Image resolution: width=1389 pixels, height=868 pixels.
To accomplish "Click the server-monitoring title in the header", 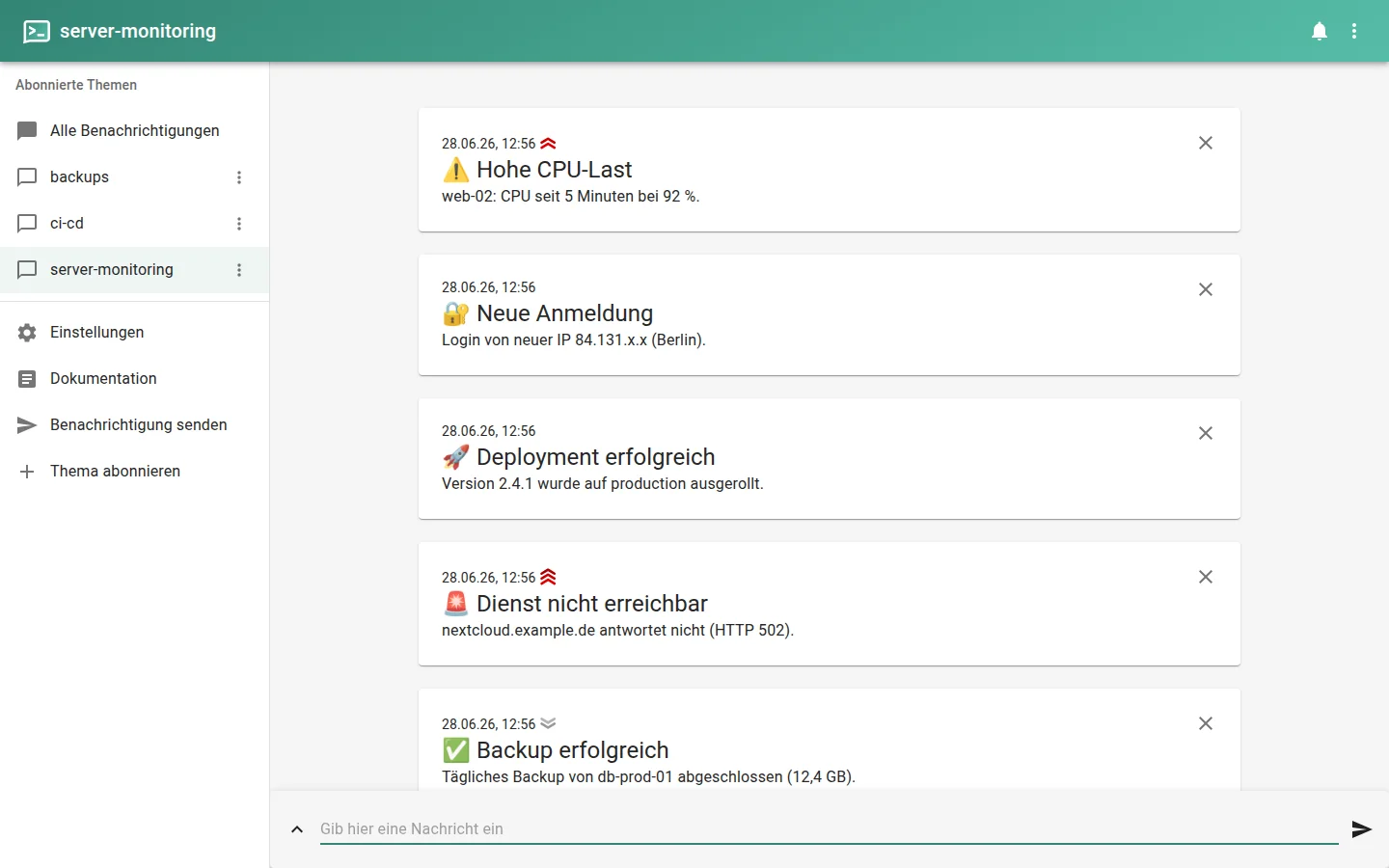I will [x=138, y=31].
